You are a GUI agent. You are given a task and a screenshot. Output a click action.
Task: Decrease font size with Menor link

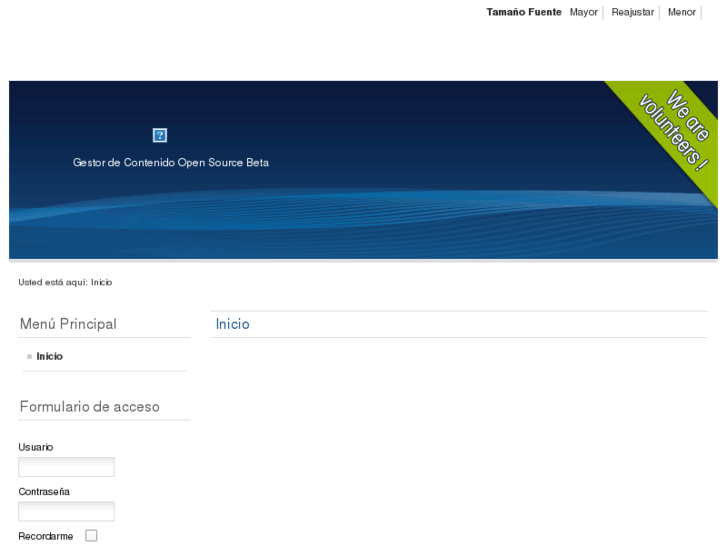point(682,12)
